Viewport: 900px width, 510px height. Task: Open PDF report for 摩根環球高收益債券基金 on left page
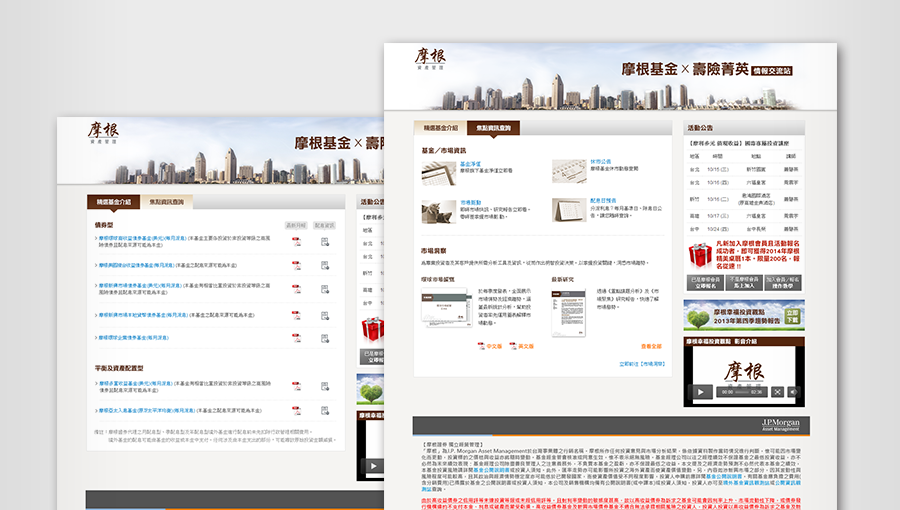(296, 242)
